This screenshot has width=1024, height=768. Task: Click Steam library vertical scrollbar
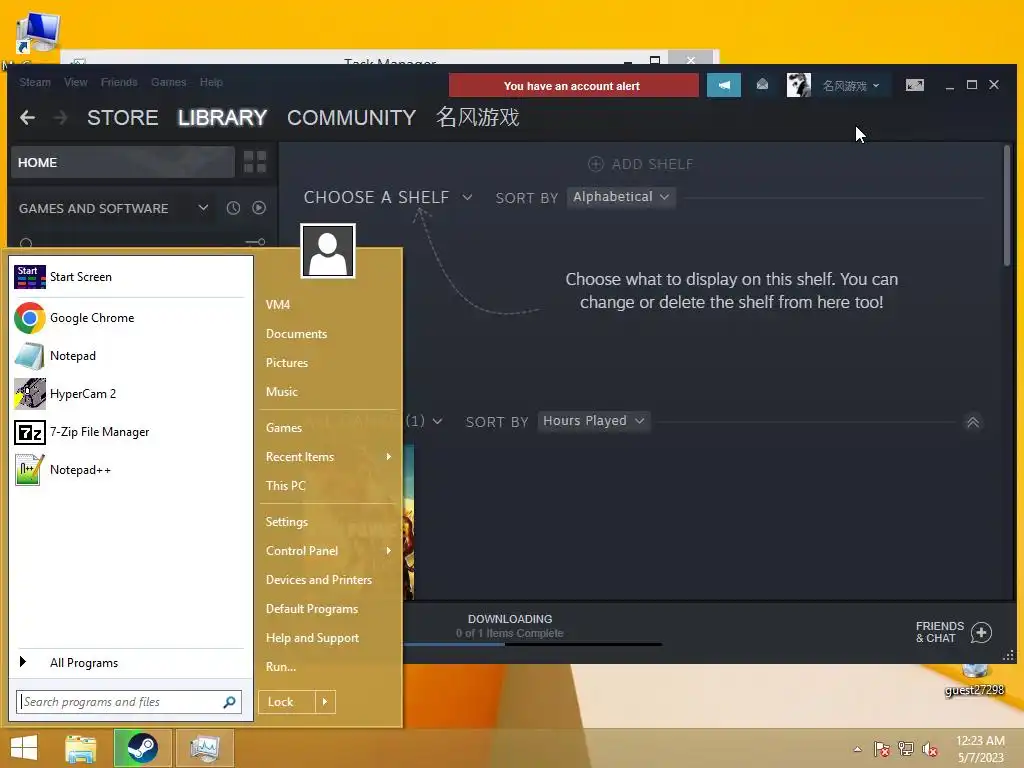pos(1006,206)
